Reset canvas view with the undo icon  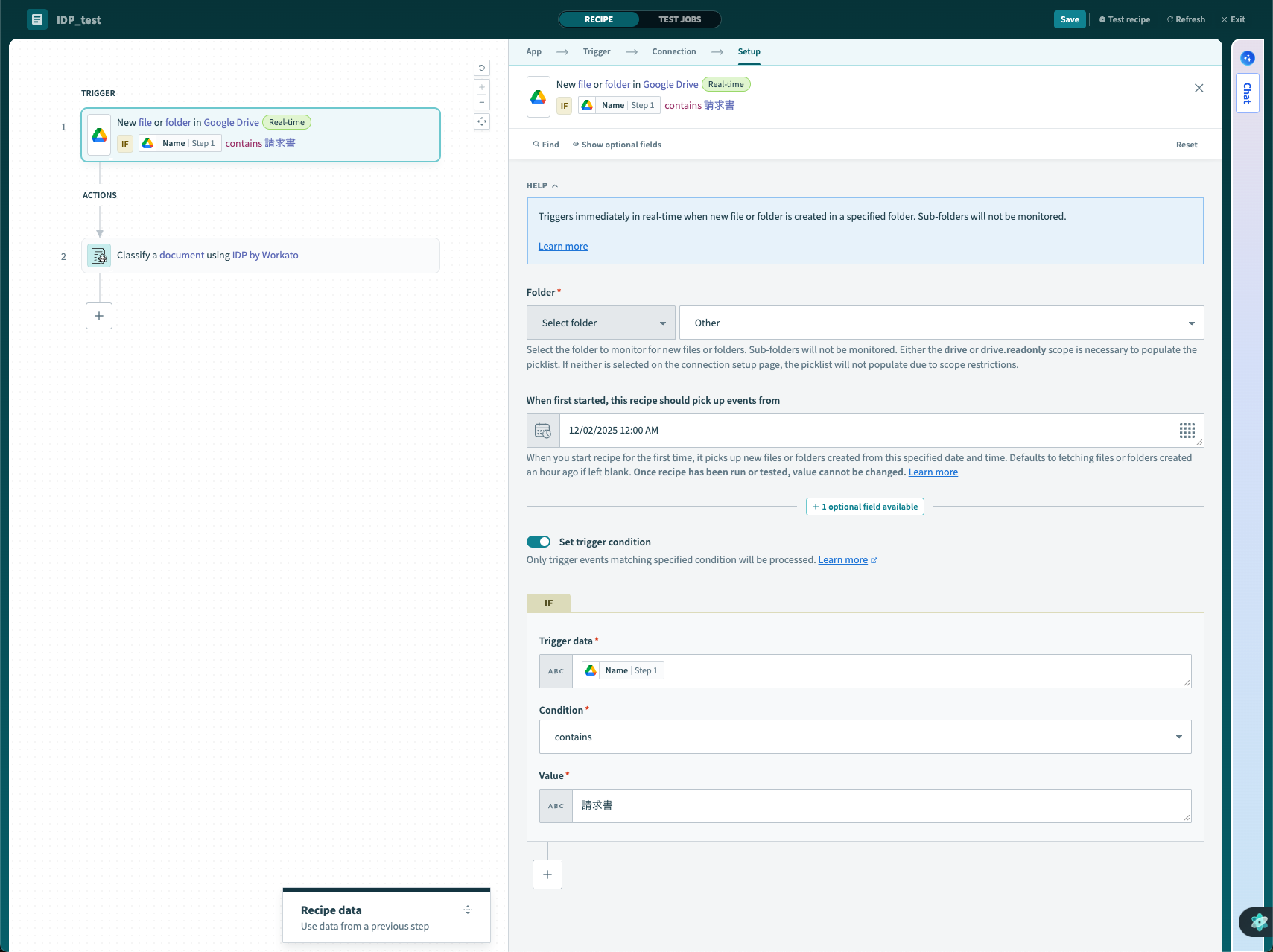coord(482,68)
